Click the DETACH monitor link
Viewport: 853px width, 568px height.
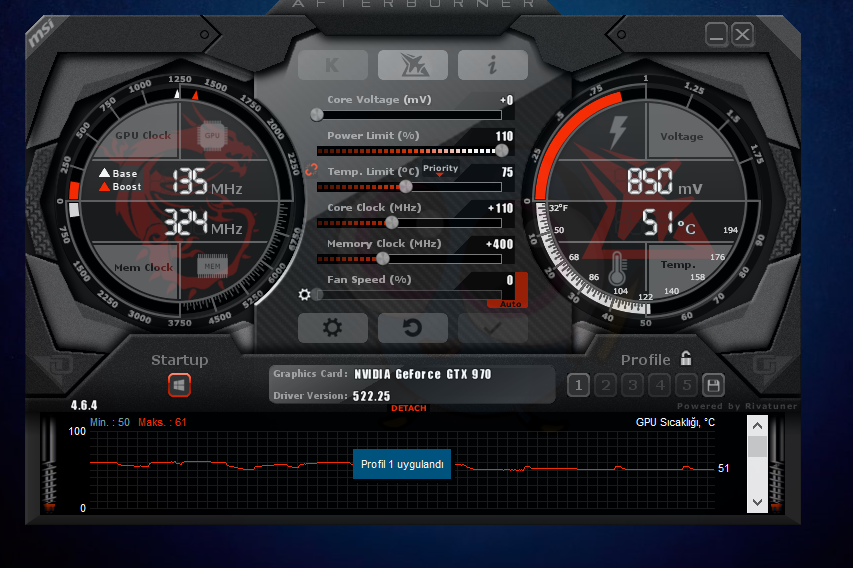[409, 408]
